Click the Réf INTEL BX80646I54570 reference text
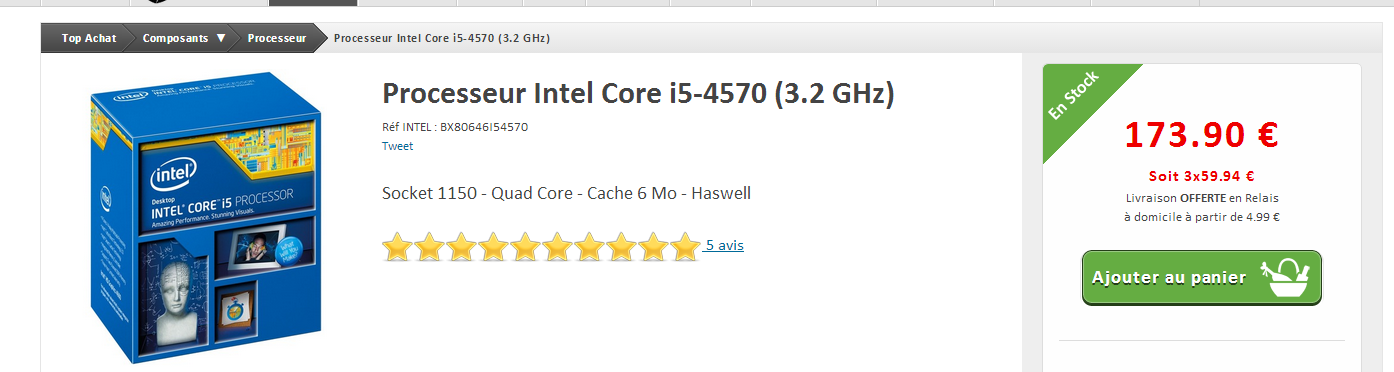Viewport: 1394px width, 372px height. 455,127
